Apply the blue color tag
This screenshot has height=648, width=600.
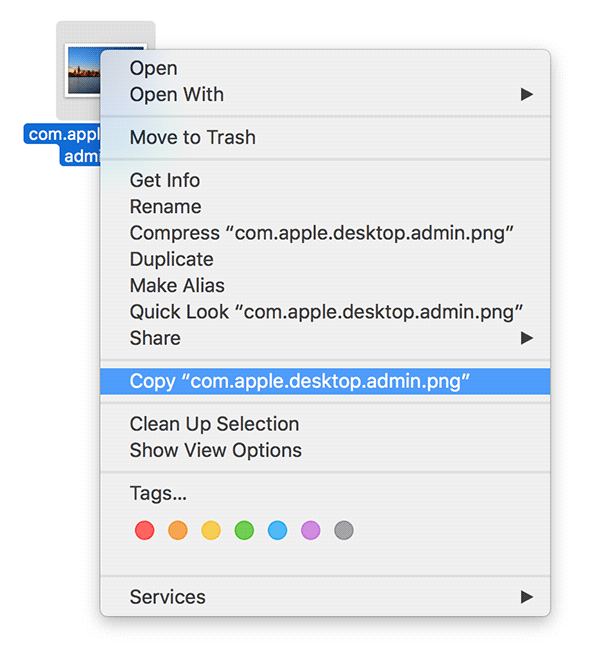tap(277, 530)
